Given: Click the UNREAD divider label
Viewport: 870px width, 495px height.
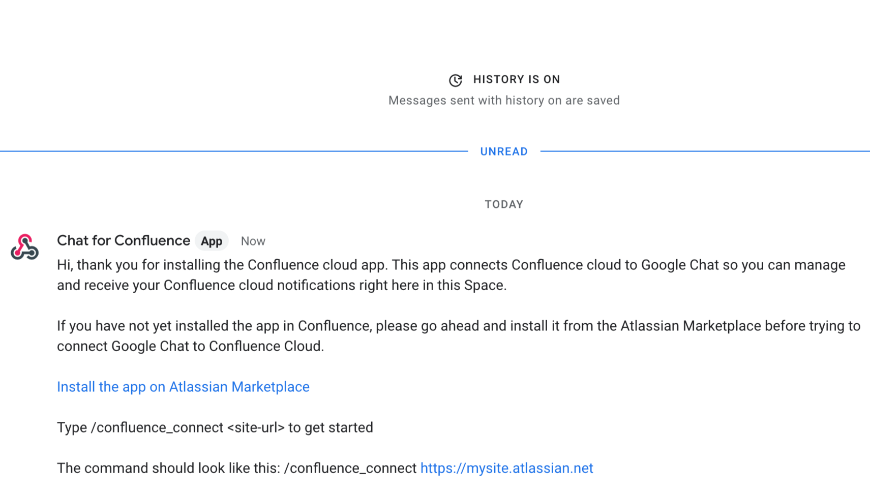Looking at the screenshot, I should pos(504,152).
